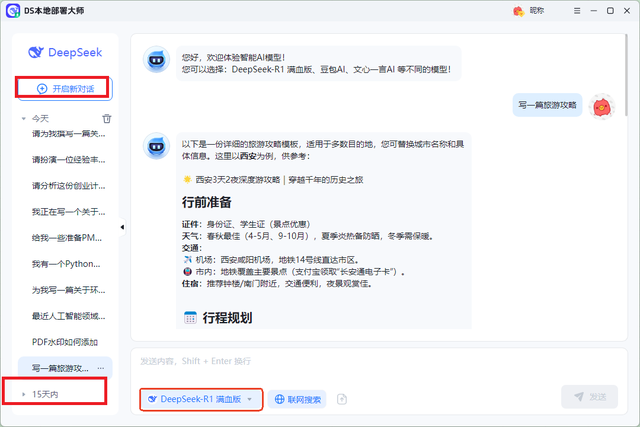
Task: Click the metro icon before 市内
Action: [x=187, y=271]
